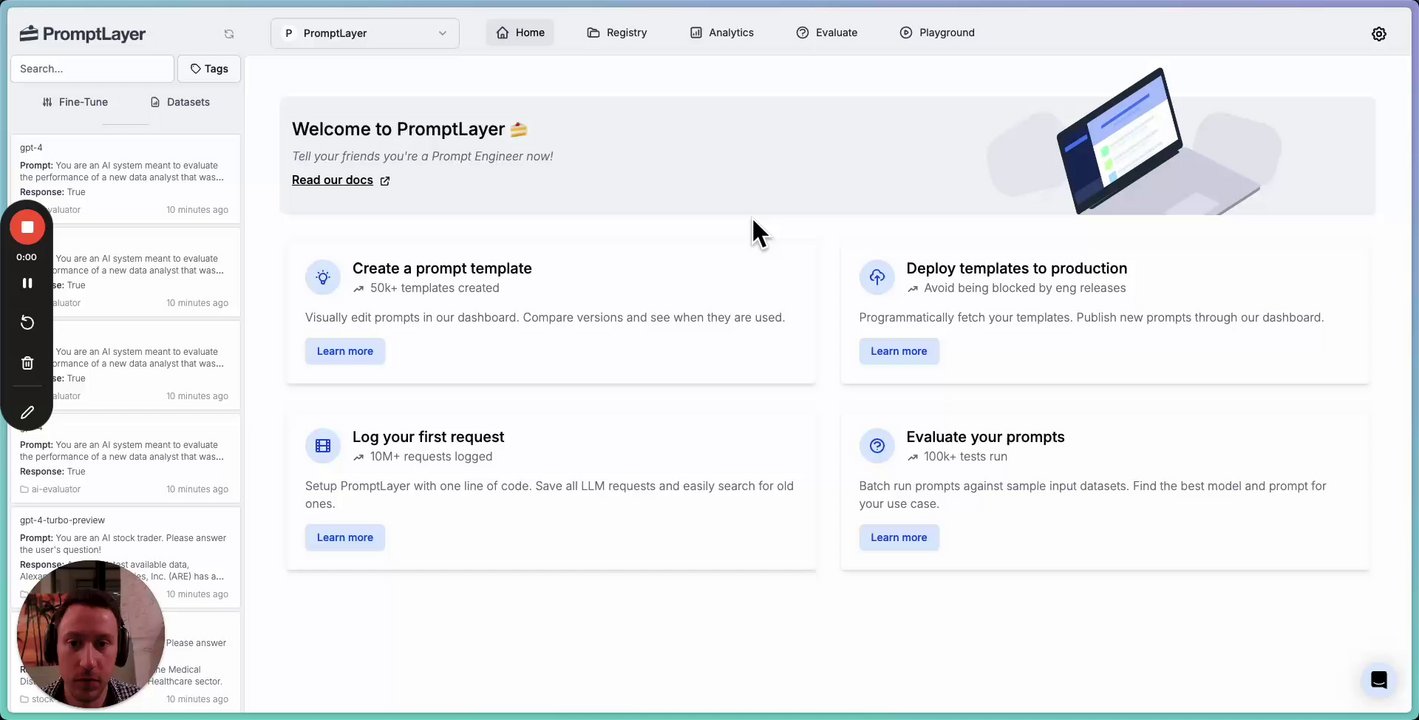Open the Tags filter
The image size is (1419, 720).
pos(209,69)
